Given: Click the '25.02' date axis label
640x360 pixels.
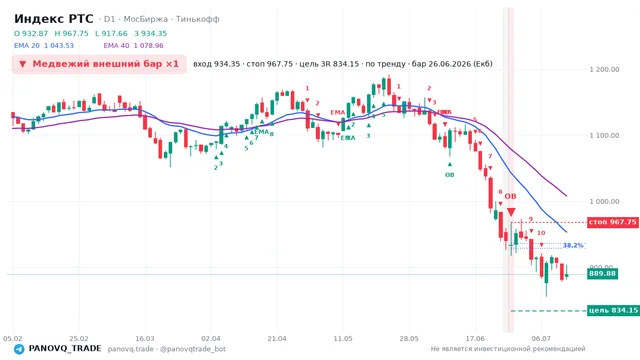Looking at the screenshot, I should pyautogui.click(x=79, y=339).
